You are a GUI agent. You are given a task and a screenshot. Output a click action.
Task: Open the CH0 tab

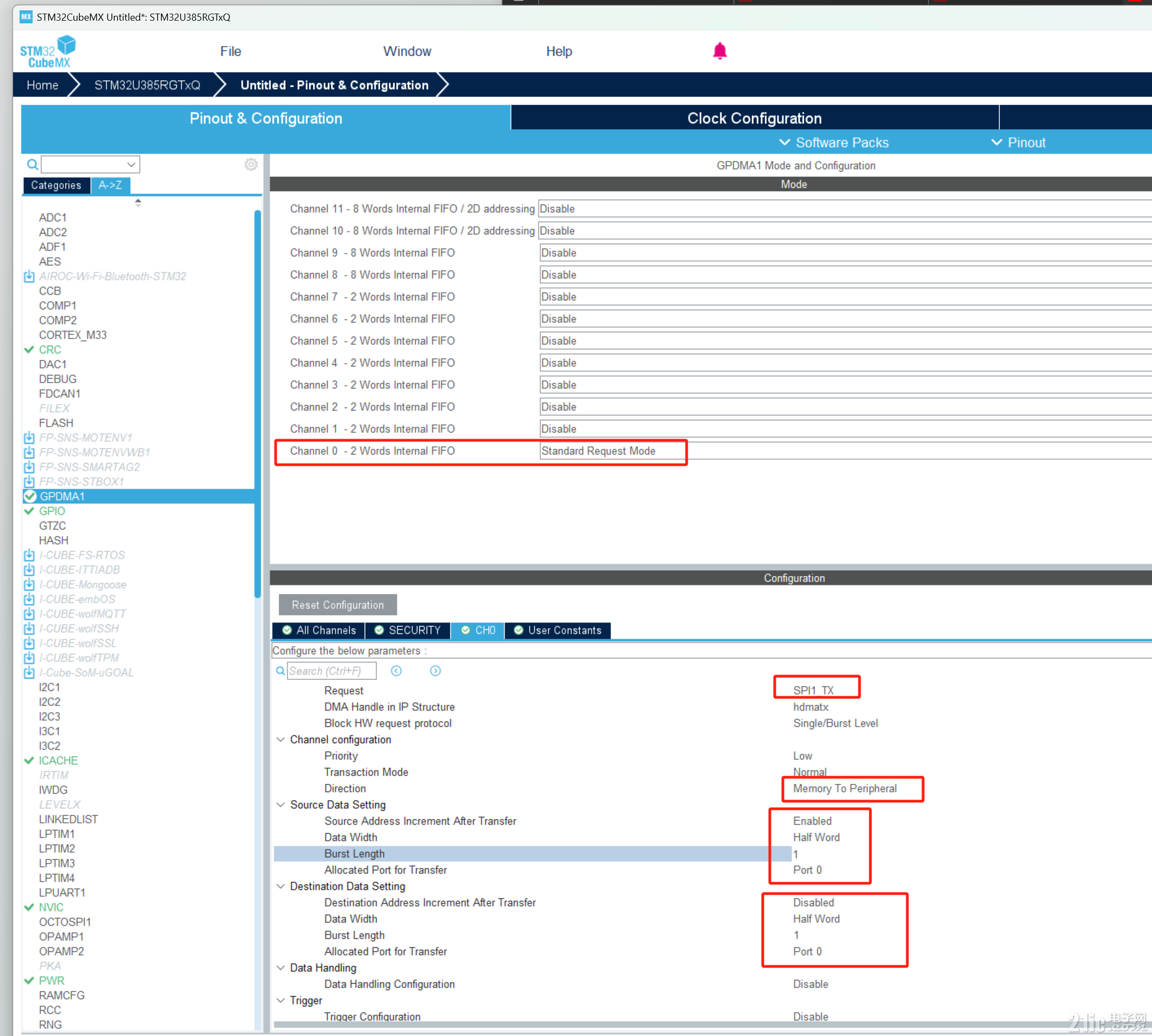point(478,630)
